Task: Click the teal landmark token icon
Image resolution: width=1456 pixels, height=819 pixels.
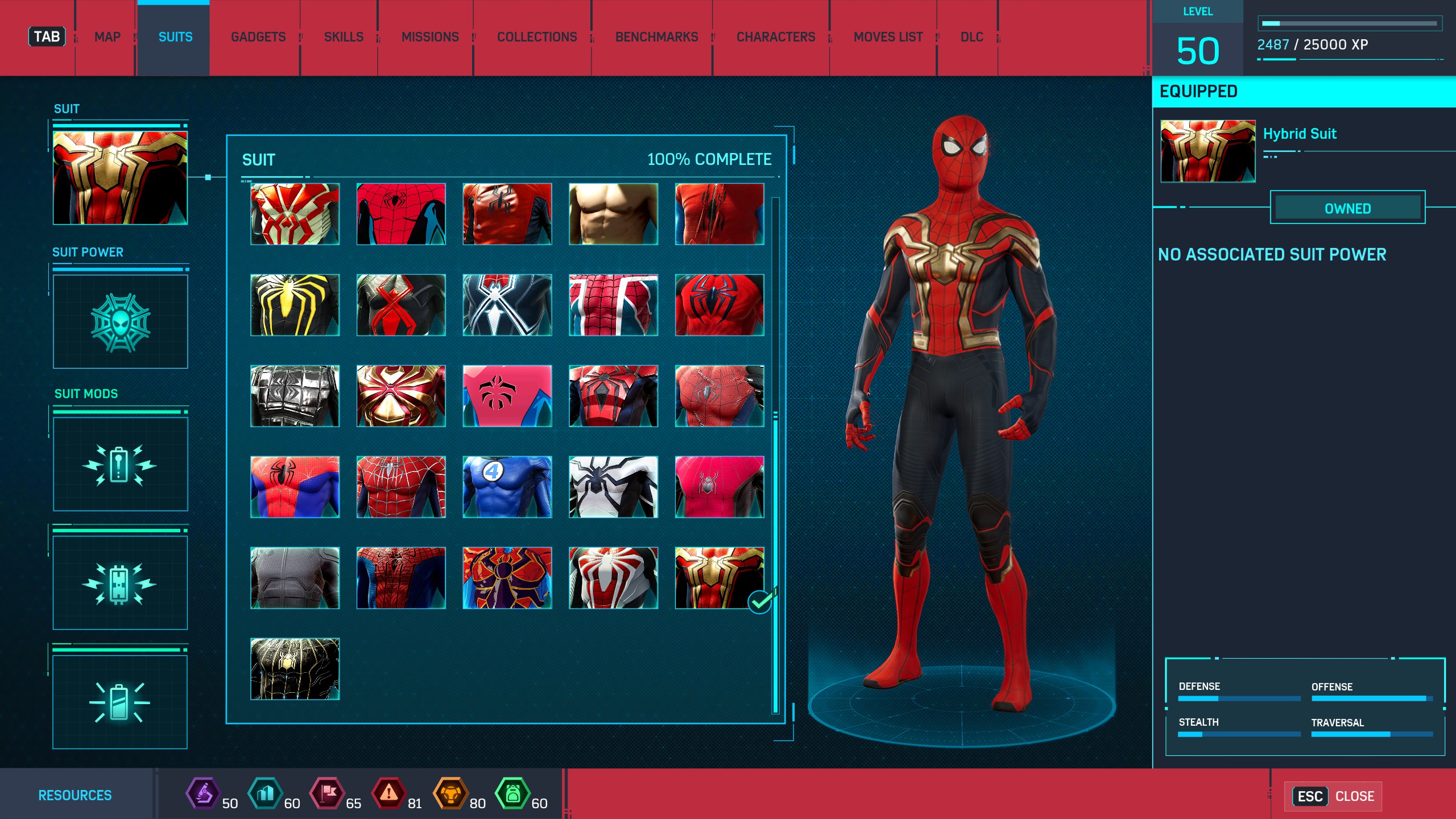Action: 265,793
